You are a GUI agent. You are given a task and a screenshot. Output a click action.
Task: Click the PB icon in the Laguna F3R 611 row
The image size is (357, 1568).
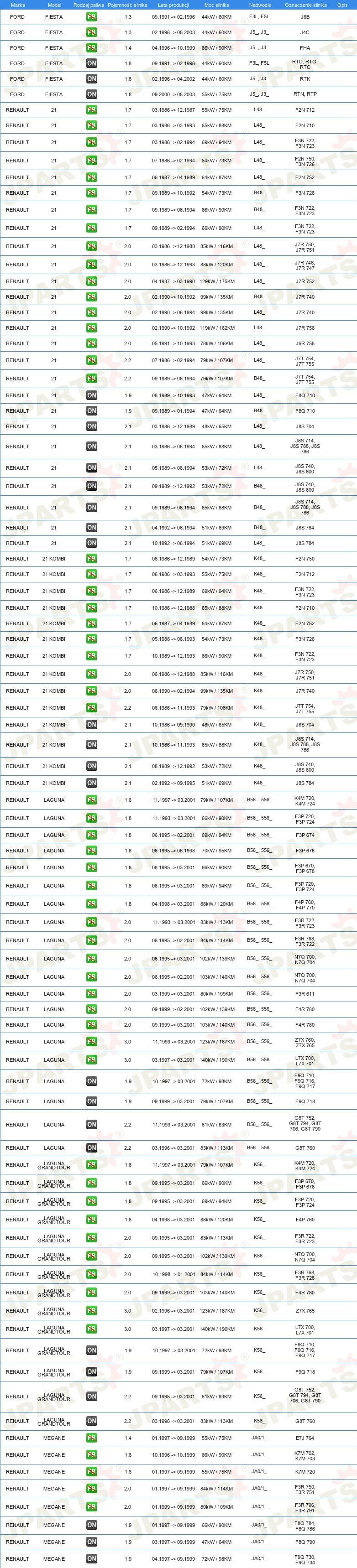click(x=91, y=993)
